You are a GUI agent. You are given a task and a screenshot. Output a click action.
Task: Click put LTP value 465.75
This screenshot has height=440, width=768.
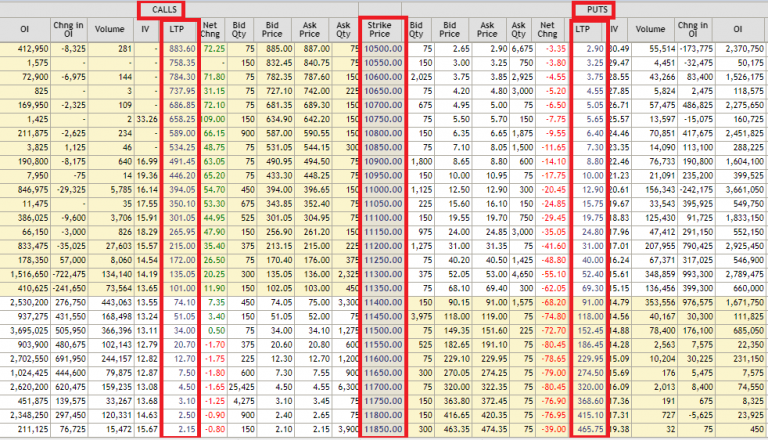(x=590, y=430)
